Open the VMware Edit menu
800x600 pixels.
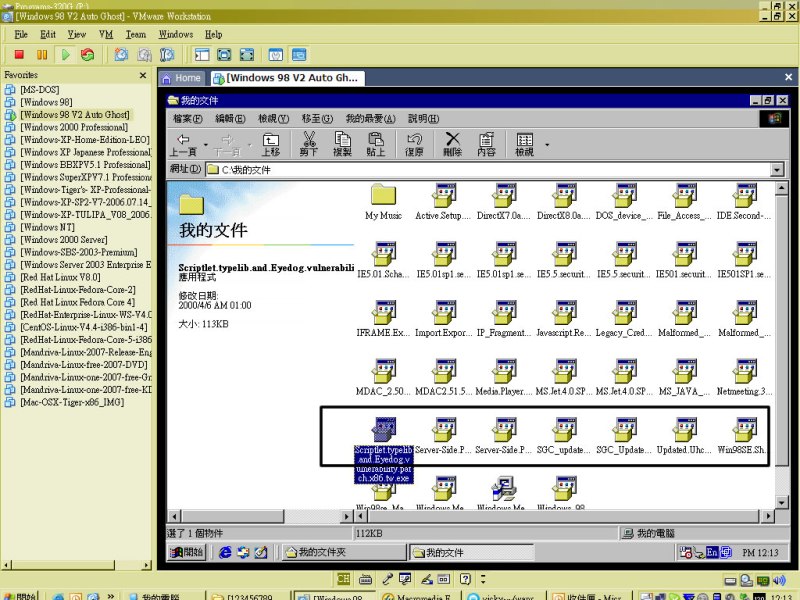coord(48,35)
